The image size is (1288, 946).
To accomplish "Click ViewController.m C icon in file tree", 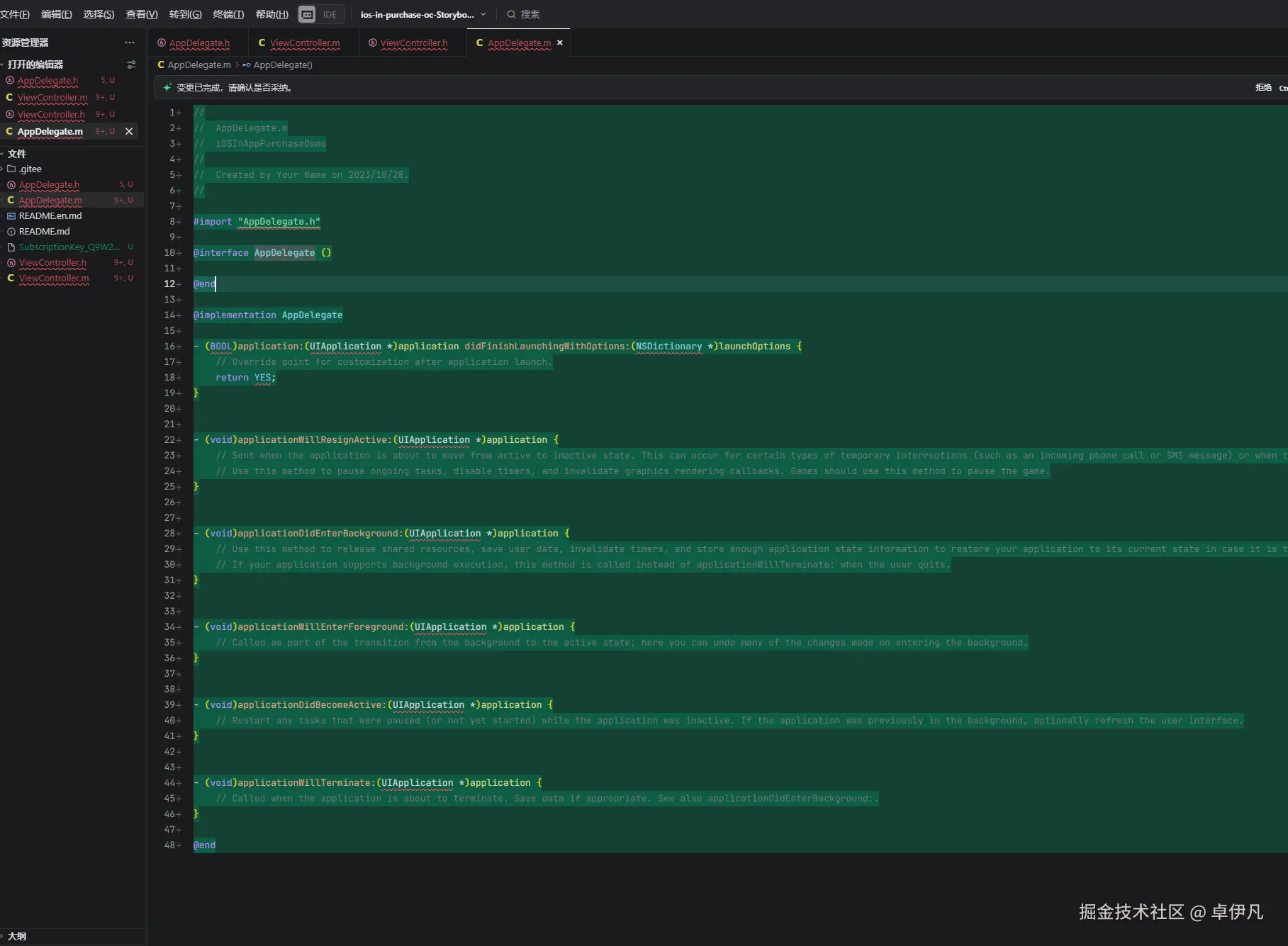I will (11, 278).
